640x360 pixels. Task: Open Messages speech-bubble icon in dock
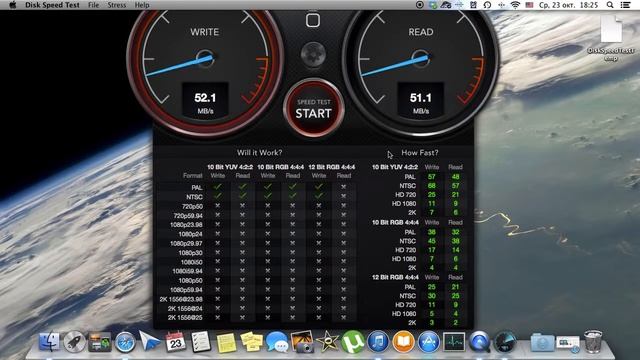point(277,342)
